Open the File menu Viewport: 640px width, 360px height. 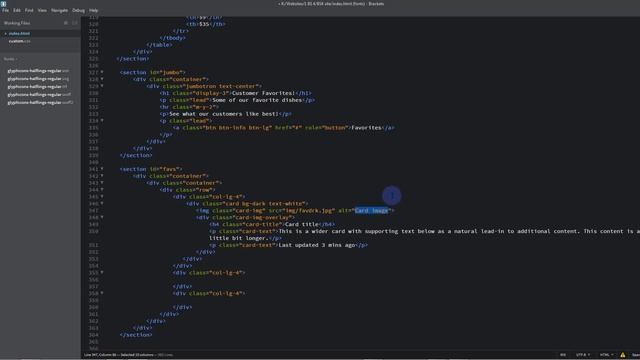tap(5, 10)
